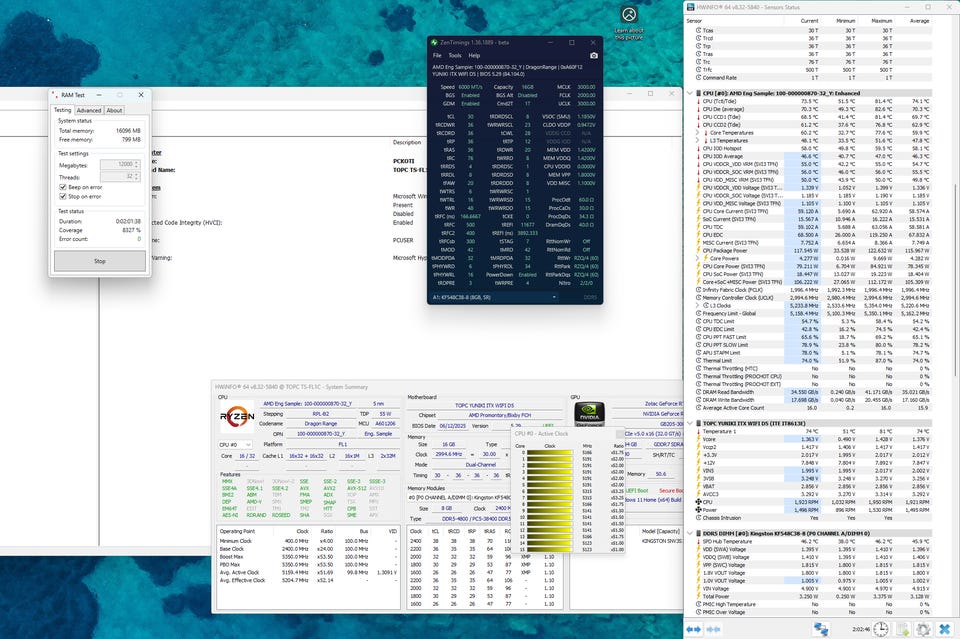Open the File menu in ZenTimings

click(x=437, y=55)
